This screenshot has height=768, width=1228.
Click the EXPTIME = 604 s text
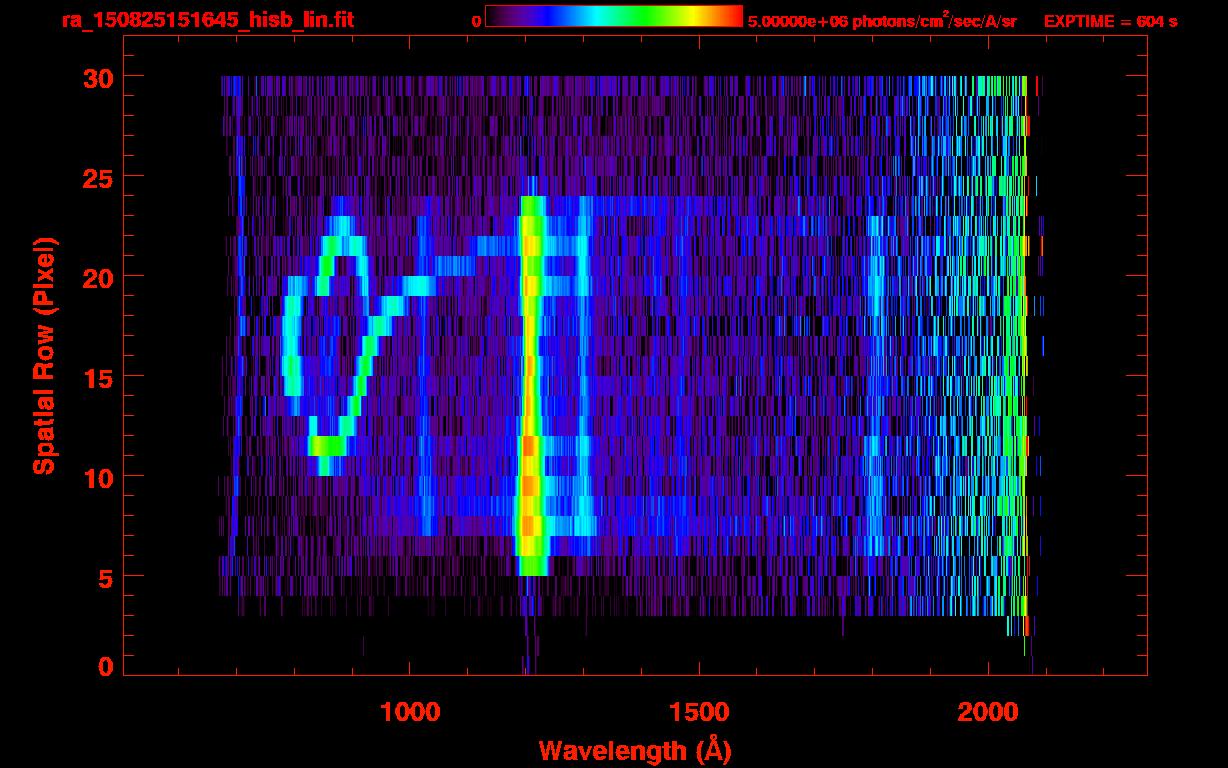tap(1110, 20)
